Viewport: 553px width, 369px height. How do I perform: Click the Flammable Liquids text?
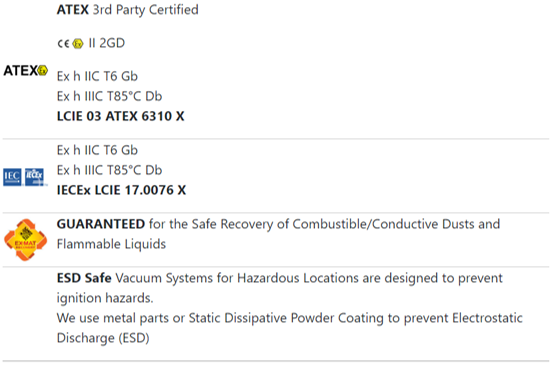pos(111,244)
